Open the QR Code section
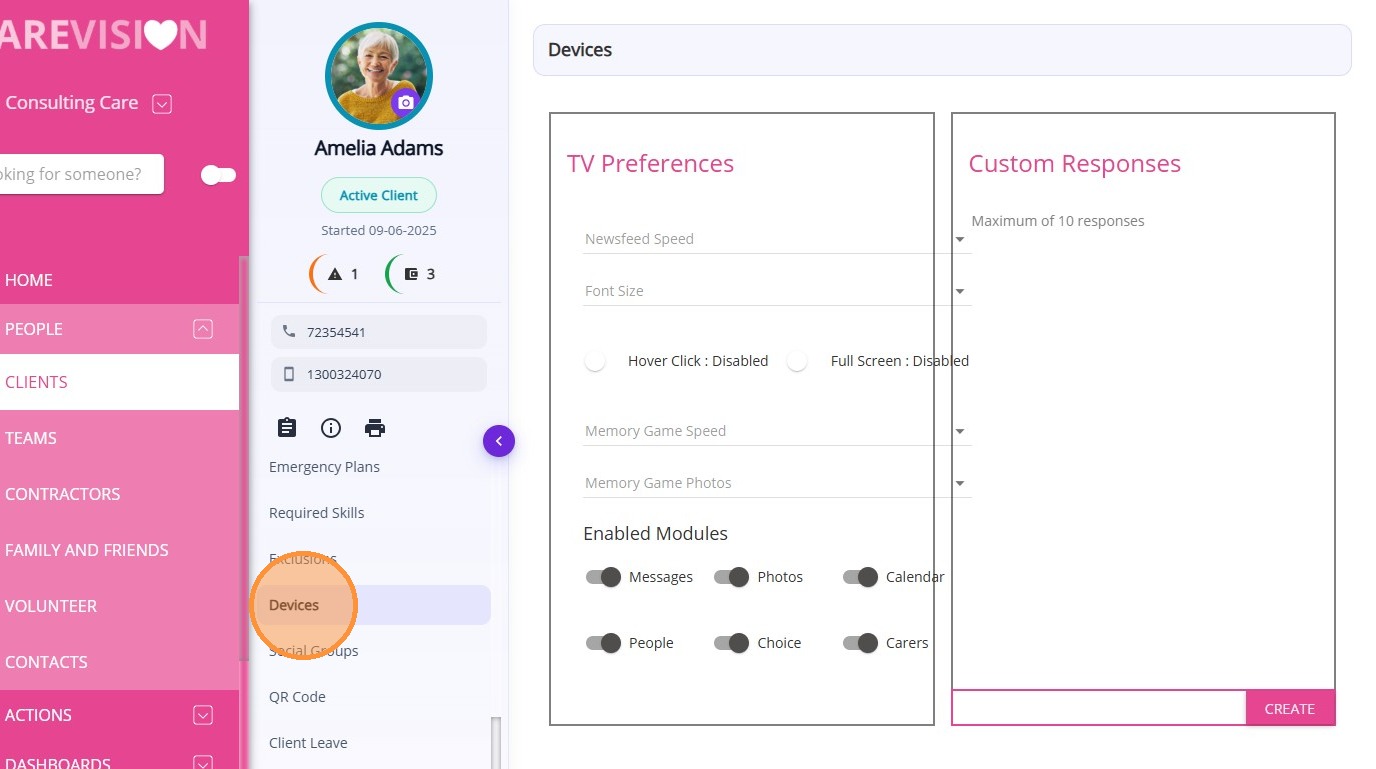Viewport: 1376px width, 769px height. 297,697
